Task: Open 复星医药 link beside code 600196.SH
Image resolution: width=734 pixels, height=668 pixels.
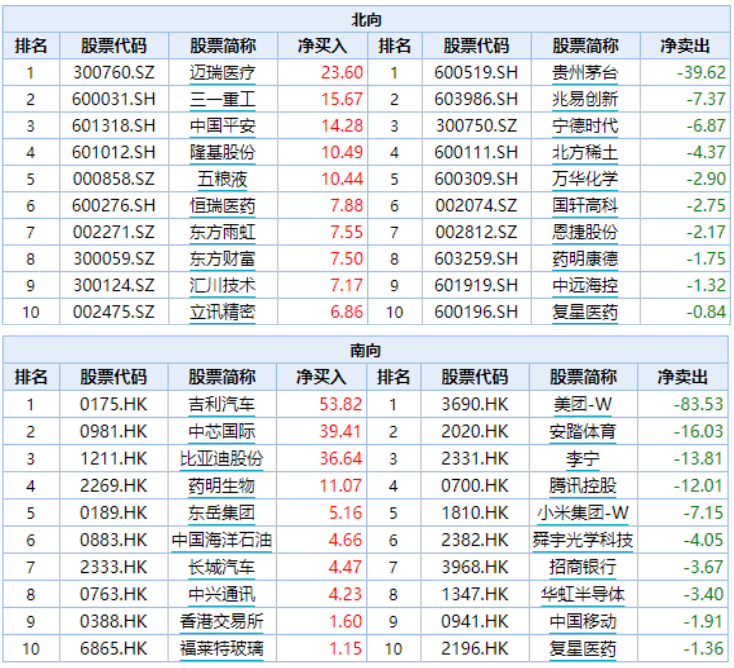Action: pos(585,312)
